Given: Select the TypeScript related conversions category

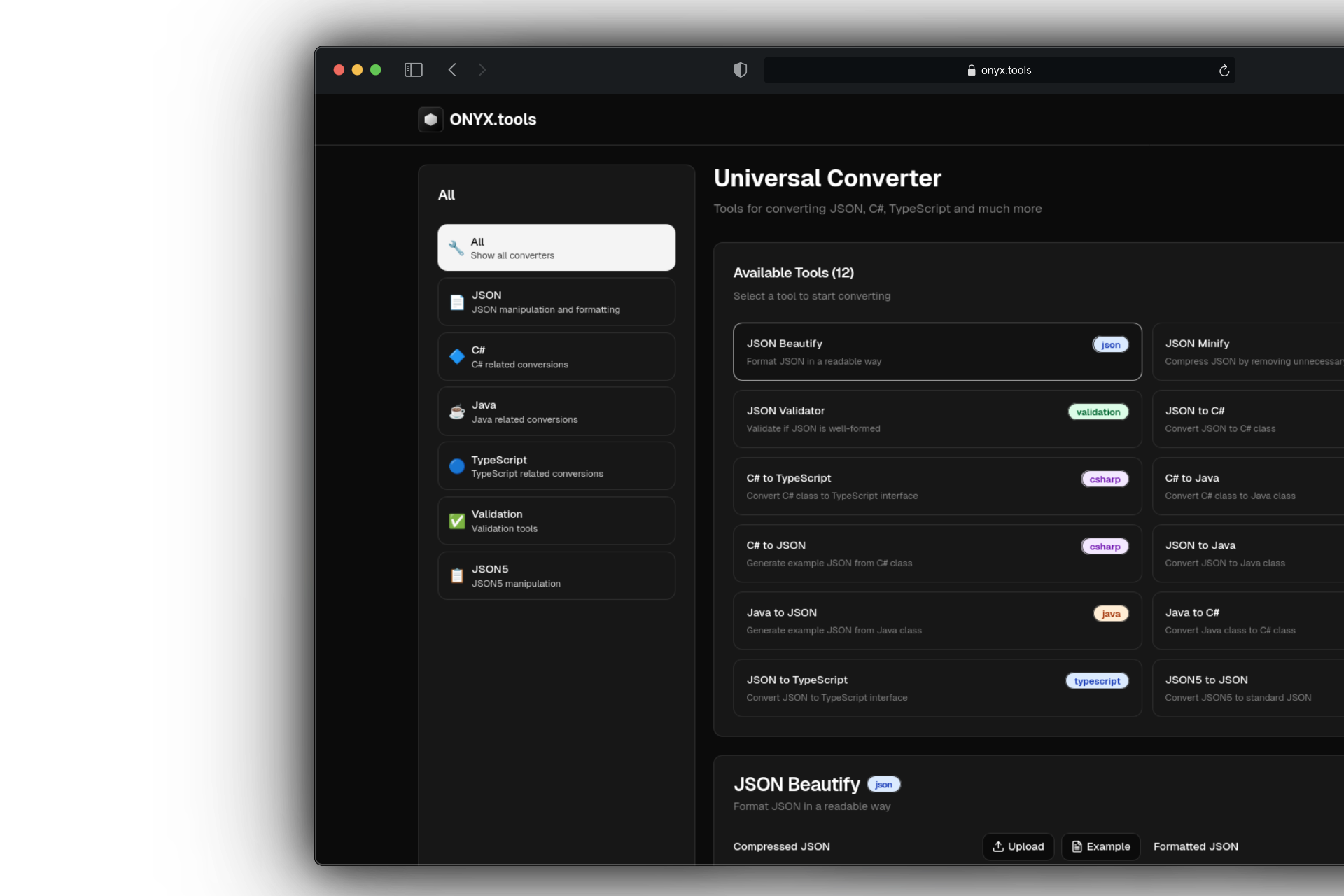Looking at the screenshot, I should (x=556, y=466).
